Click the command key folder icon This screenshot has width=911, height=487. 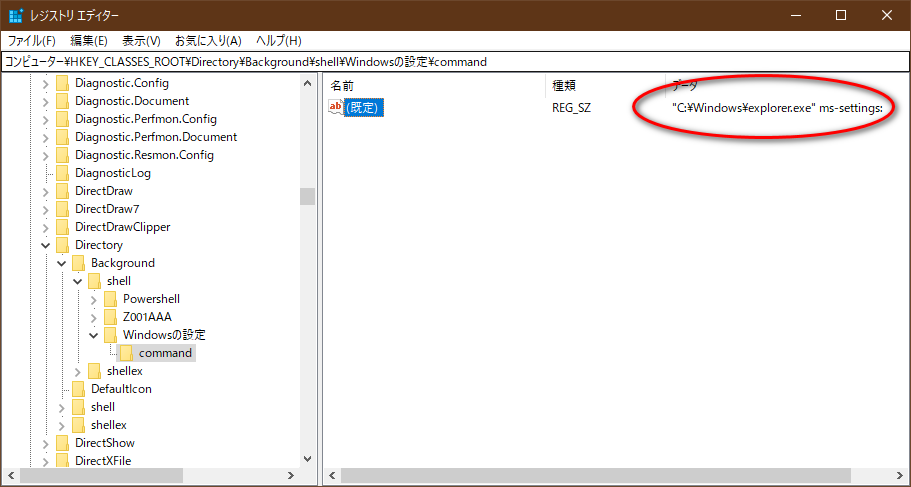tap(127, 353)
